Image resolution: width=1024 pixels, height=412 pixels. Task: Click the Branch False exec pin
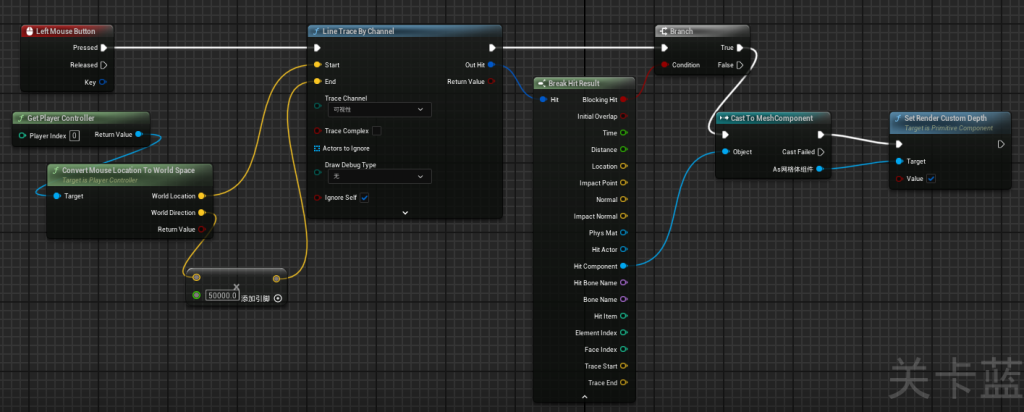(740, 65)
